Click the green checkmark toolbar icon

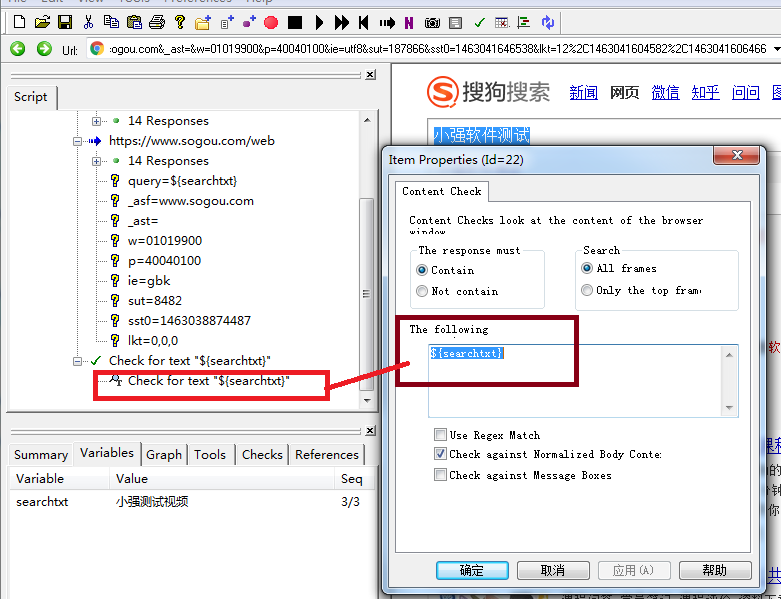[480, 22]
